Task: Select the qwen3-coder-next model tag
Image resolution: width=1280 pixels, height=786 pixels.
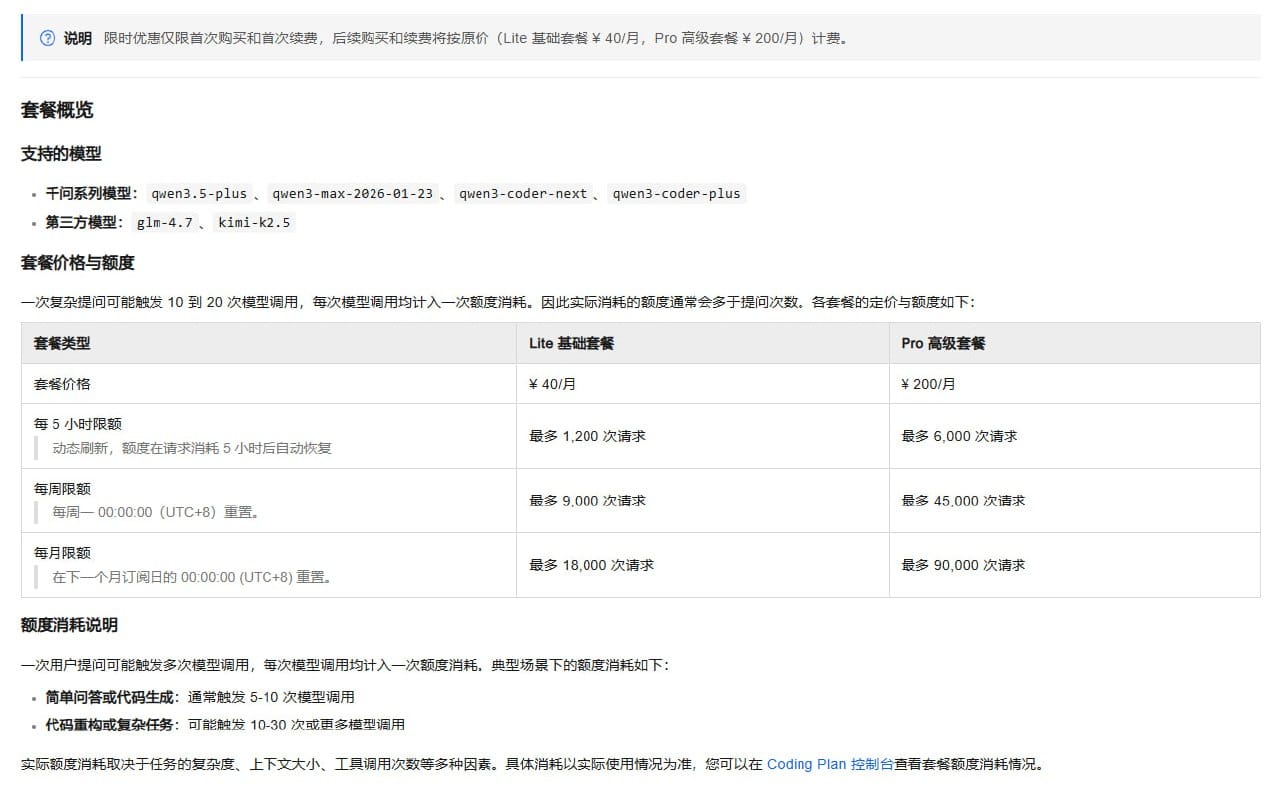Action: pyautogui.click(x=523, y=194)
